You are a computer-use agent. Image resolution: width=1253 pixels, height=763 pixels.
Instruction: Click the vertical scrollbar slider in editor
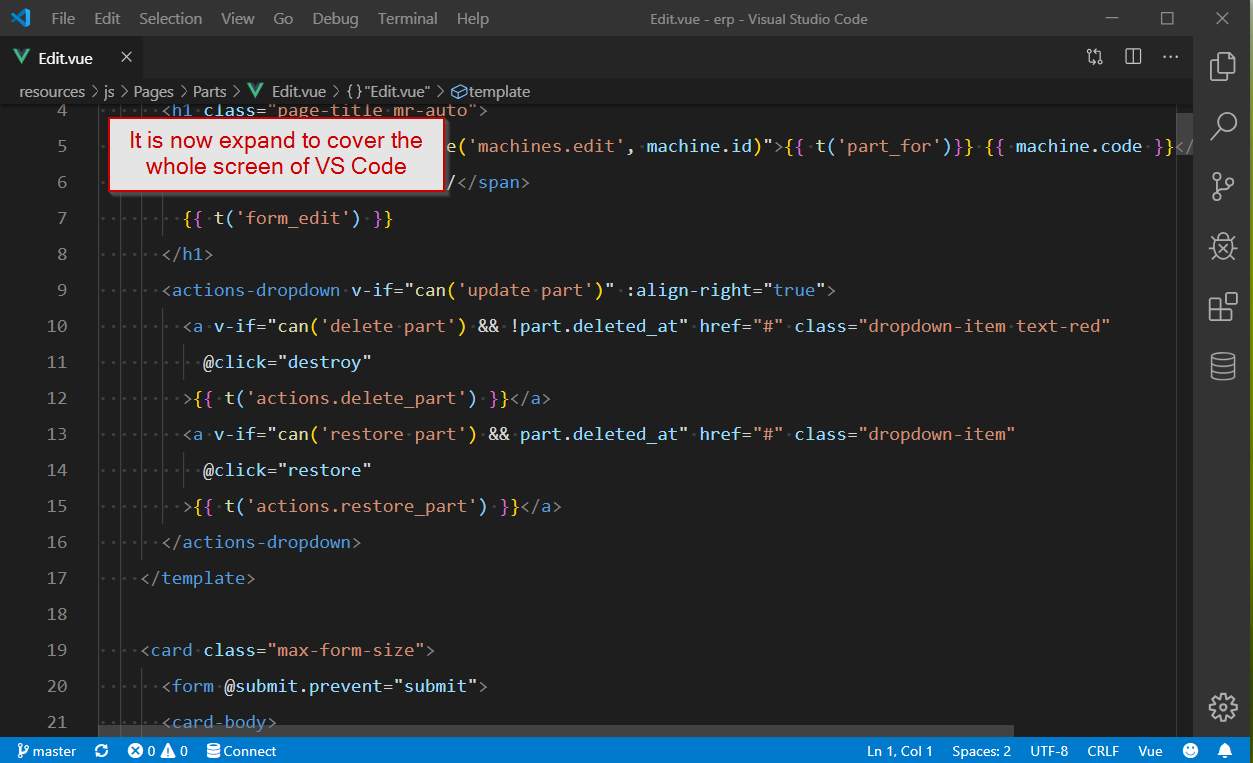point(1184,134)
